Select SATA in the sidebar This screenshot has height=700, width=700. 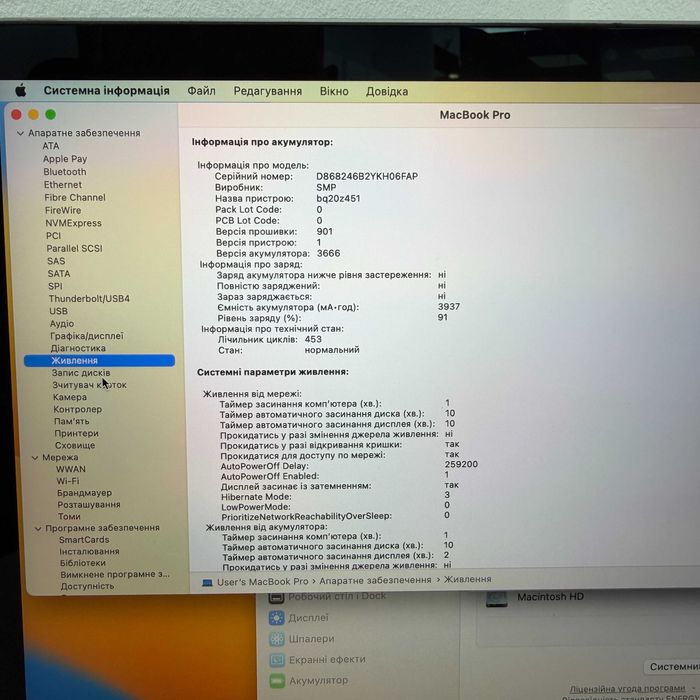[x=59, y=274]
